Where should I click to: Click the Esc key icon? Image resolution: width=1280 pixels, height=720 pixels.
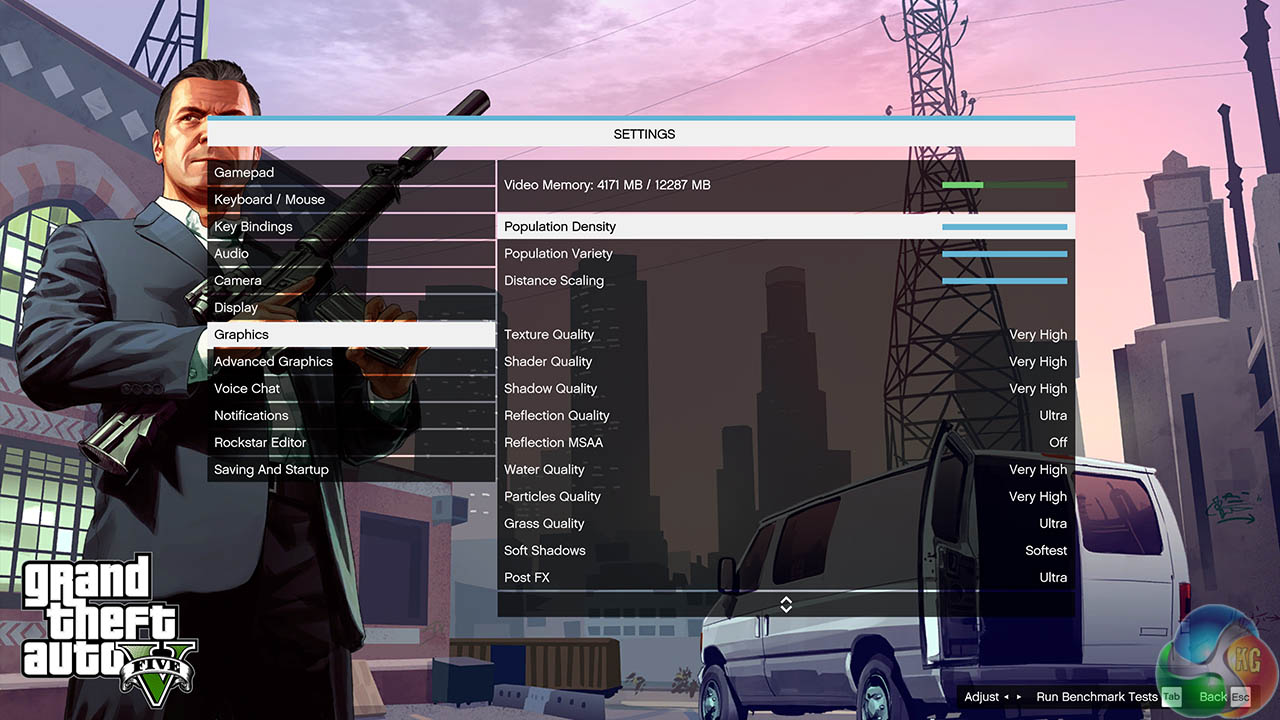[1240, 697]
